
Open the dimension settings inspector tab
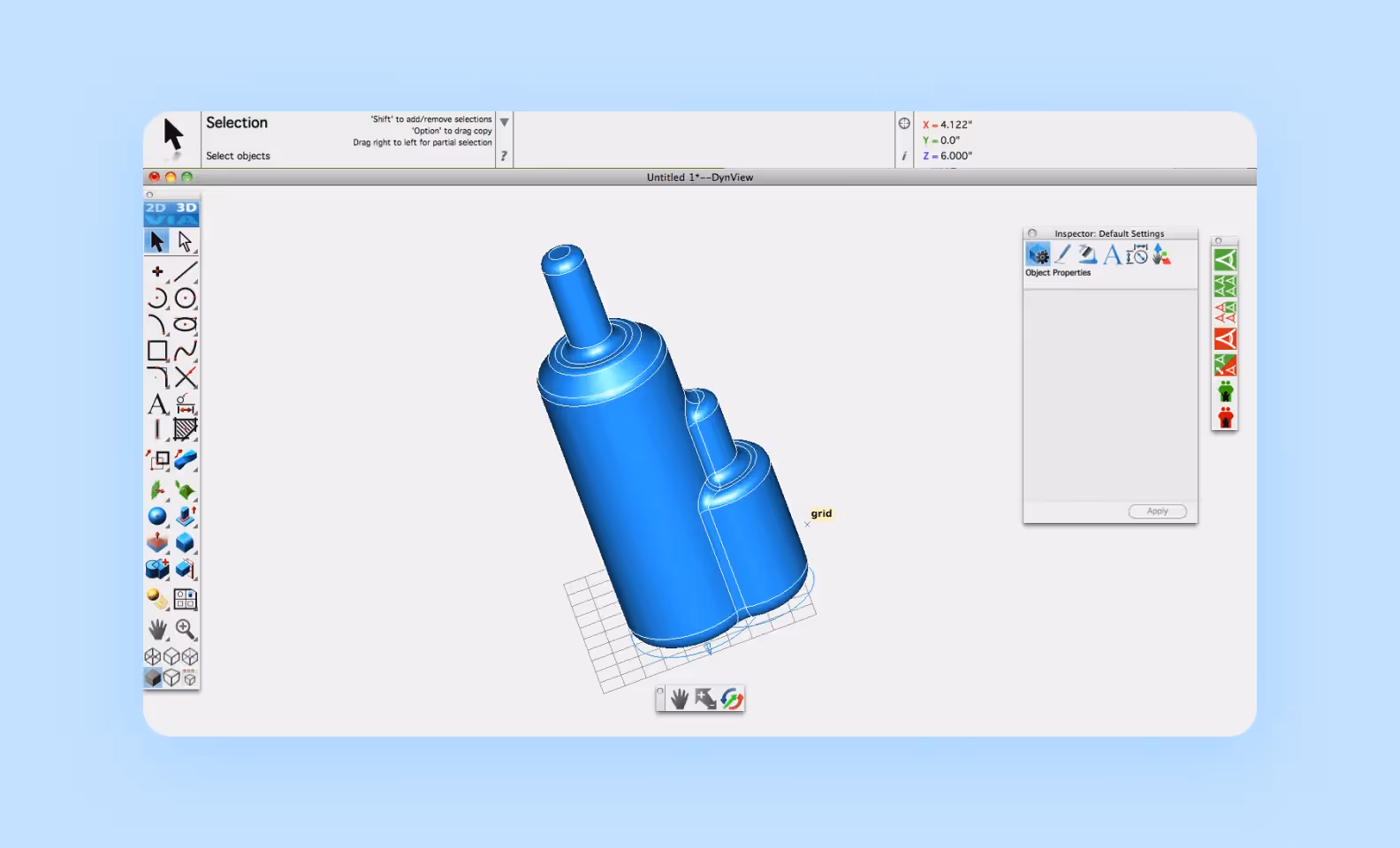point(1137,254)
